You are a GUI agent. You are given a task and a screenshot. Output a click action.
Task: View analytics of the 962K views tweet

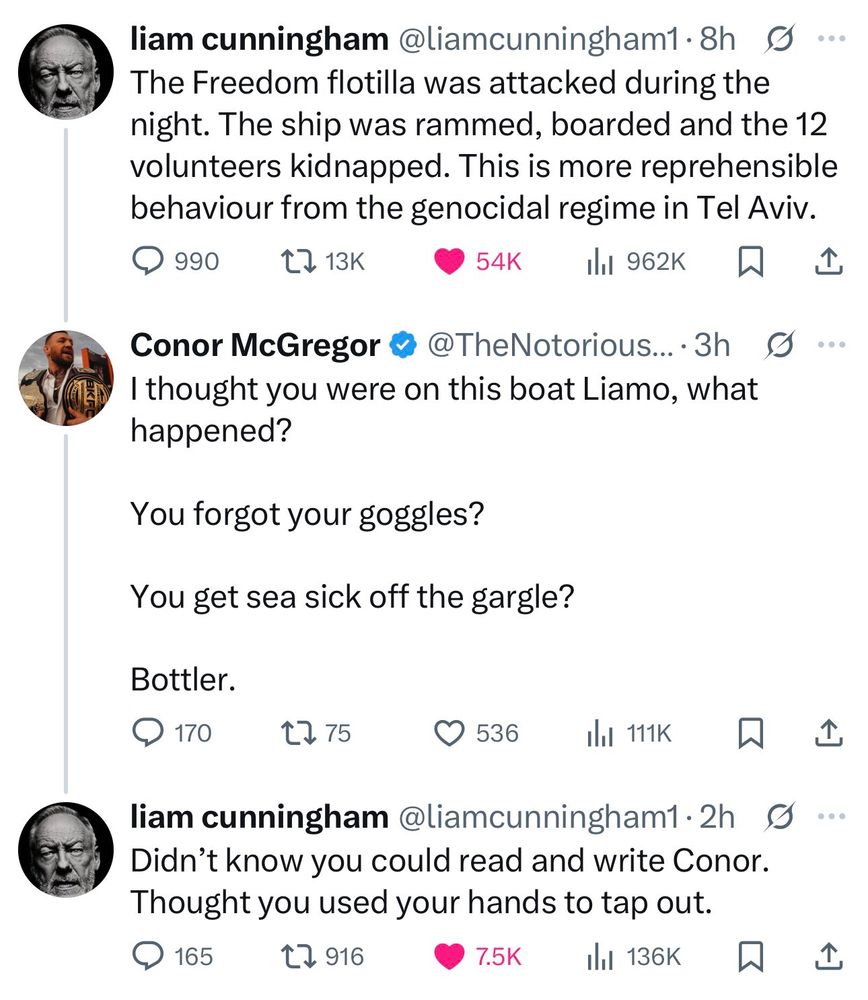[599, 261]
